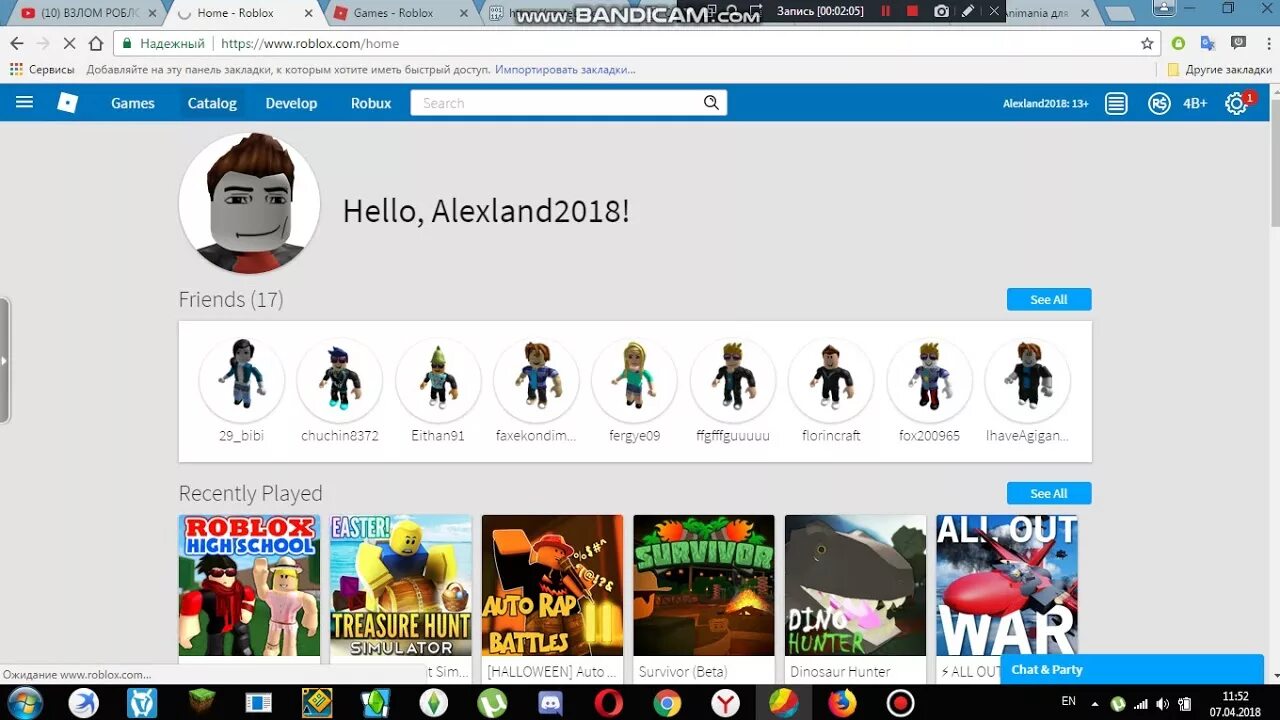Open Roblox High School game thumbnail
This screenshot has width=1280, height=720.
coord(249,585)
